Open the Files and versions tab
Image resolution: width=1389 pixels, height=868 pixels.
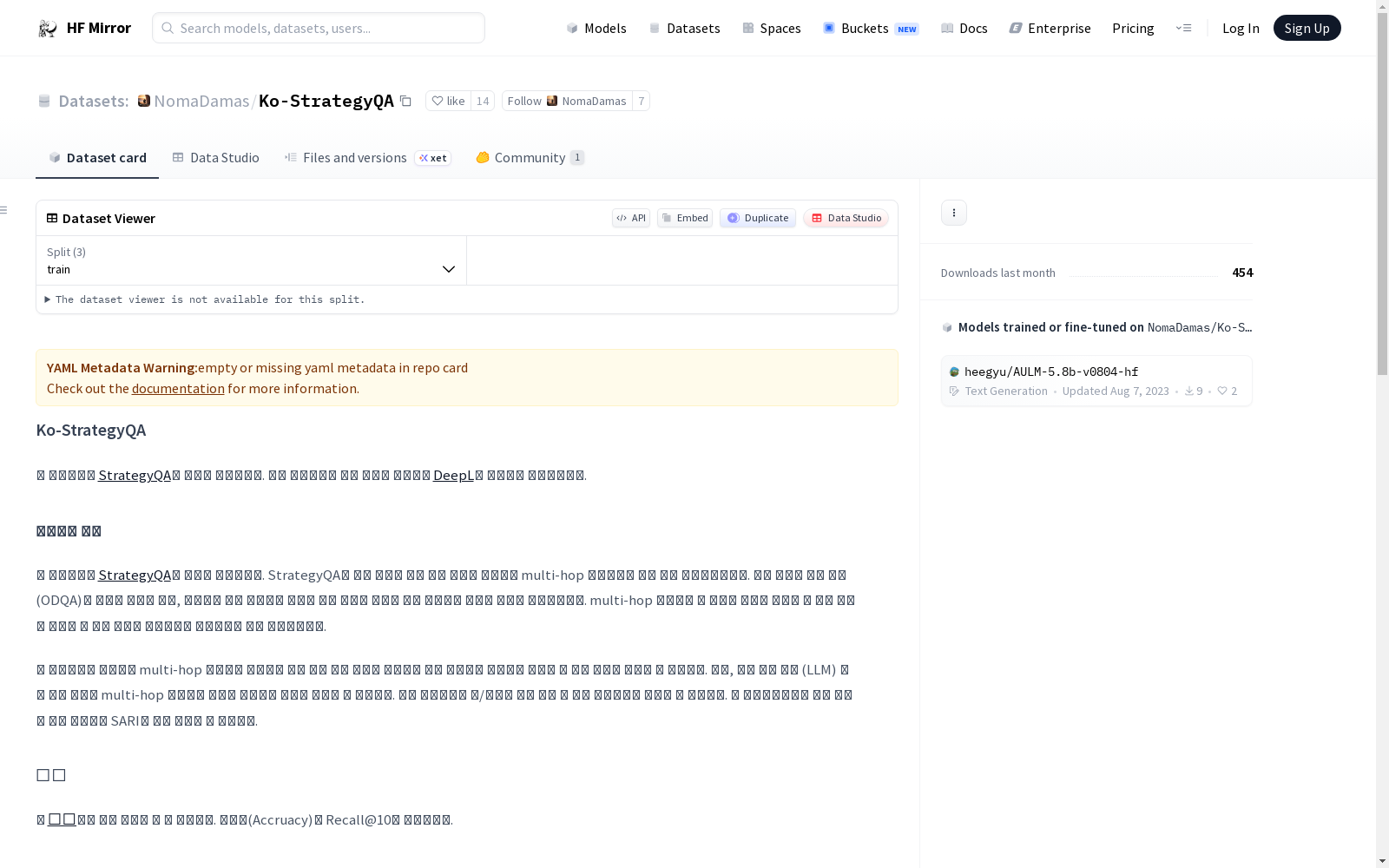(x=367, y=157)
